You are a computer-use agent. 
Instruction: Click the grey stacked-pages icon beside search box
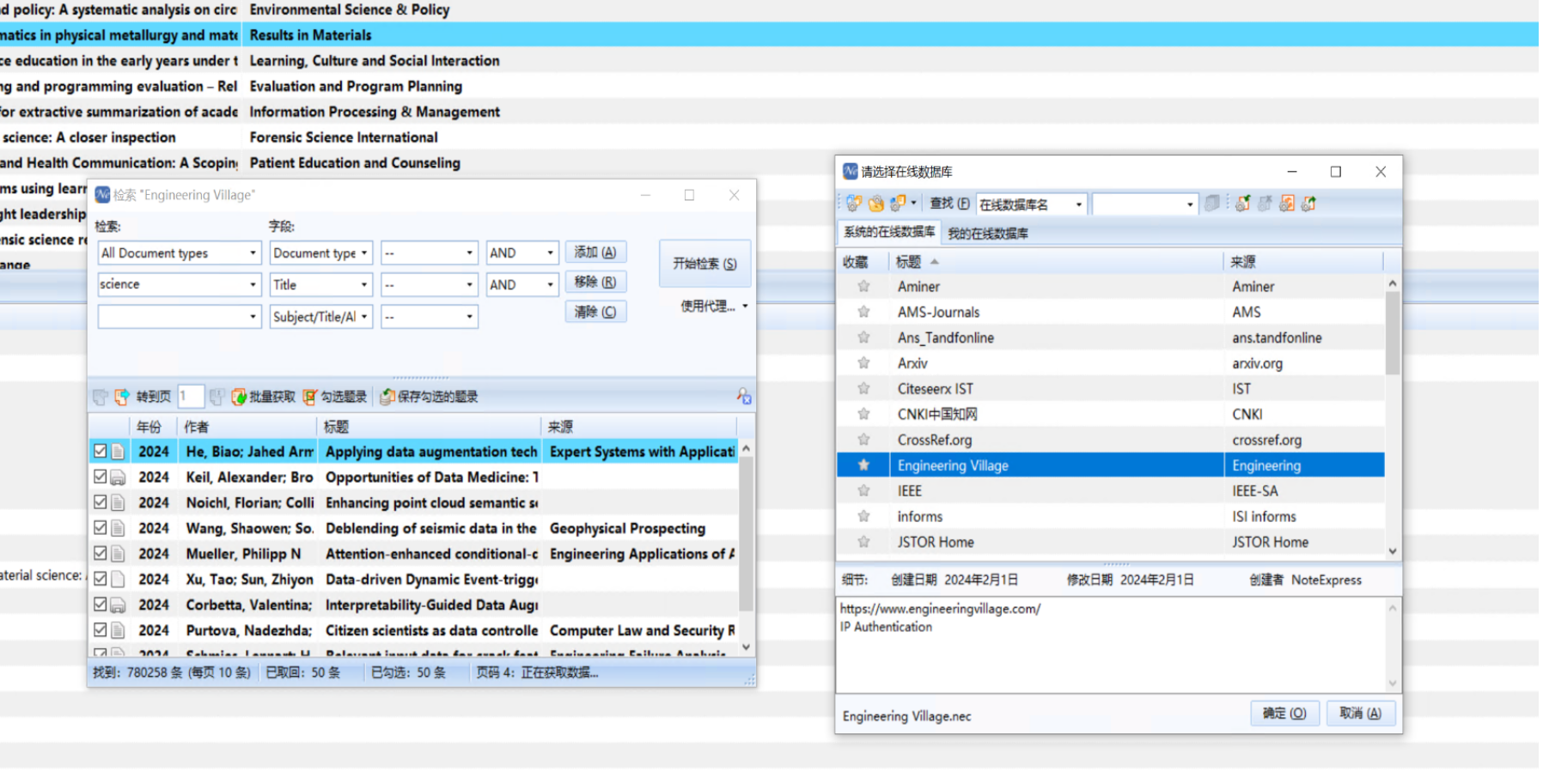(1212, 204)
